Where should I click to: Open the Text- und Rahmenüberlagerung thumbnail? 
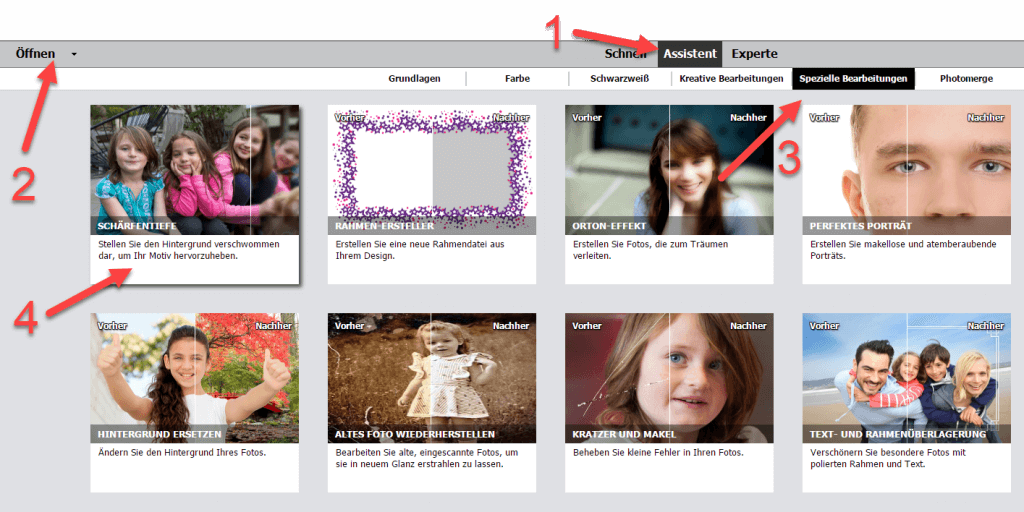tap(906, 378)
